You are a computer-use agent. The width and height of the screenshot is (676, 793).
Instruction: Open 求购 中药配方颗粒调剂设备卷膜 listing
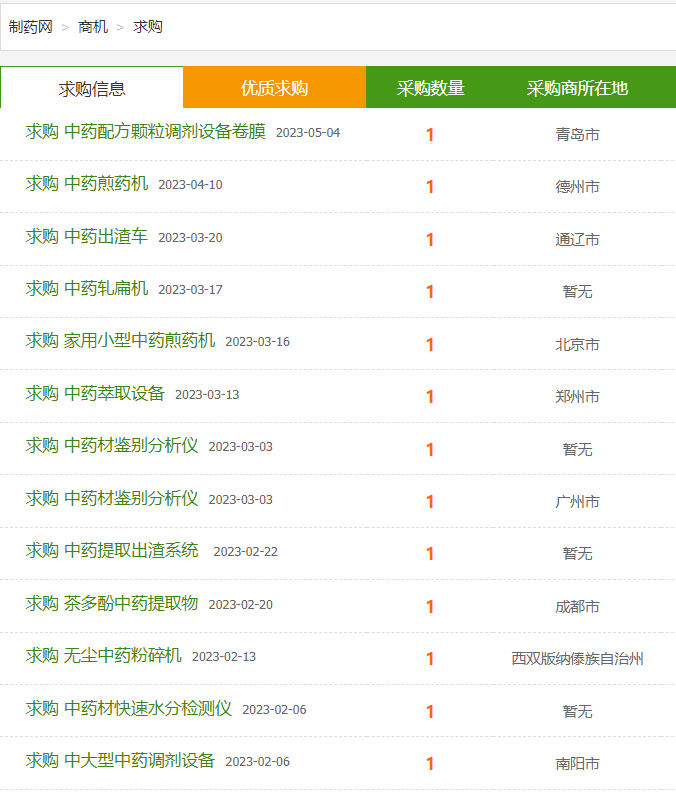click(146, 131)
